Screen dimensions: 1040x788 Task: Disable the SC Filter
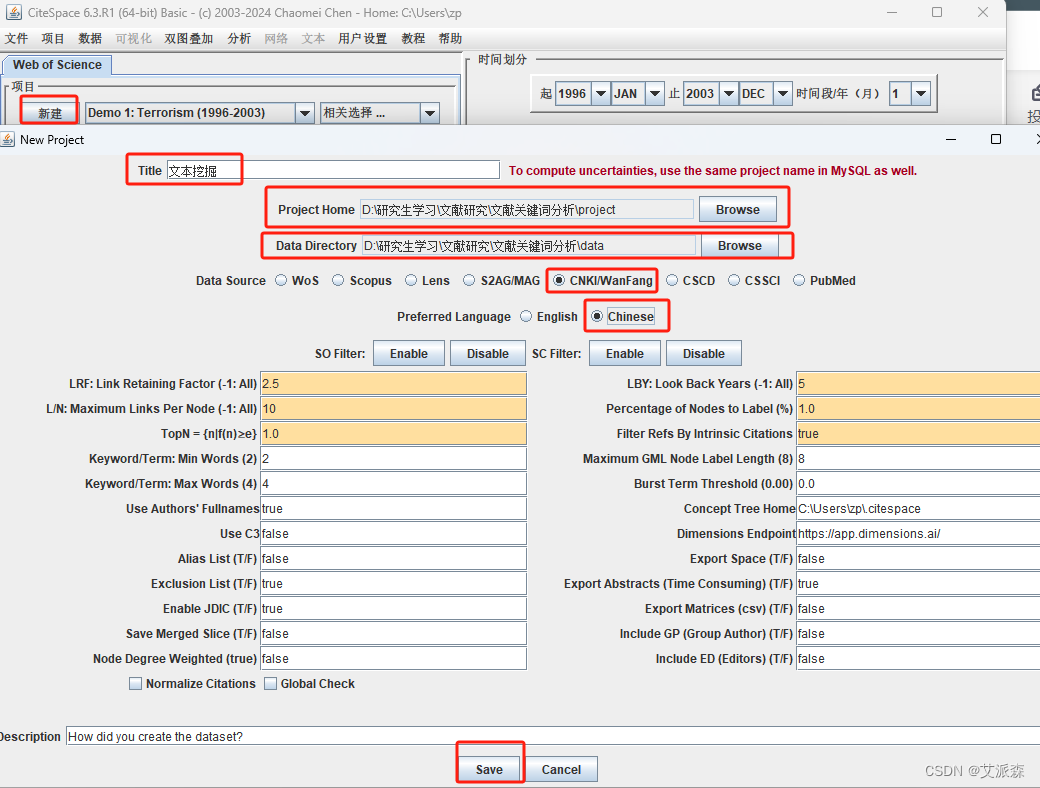[704, 354]
